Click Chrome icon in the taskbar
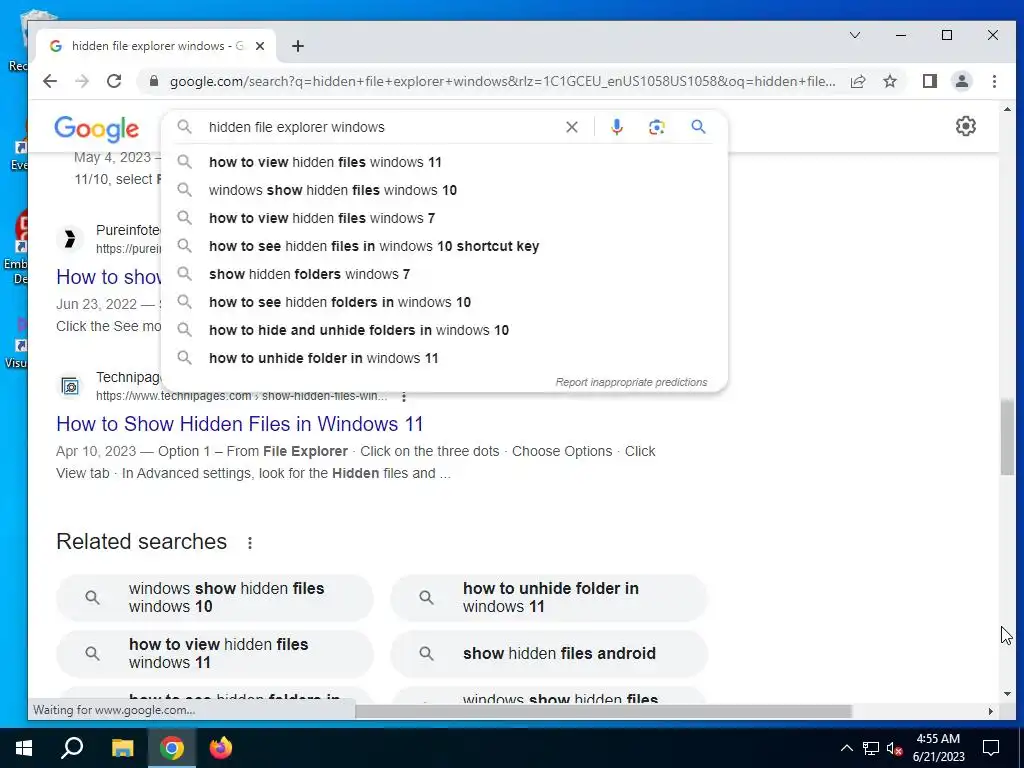1024x768 pixels. (x=172, y=748)
